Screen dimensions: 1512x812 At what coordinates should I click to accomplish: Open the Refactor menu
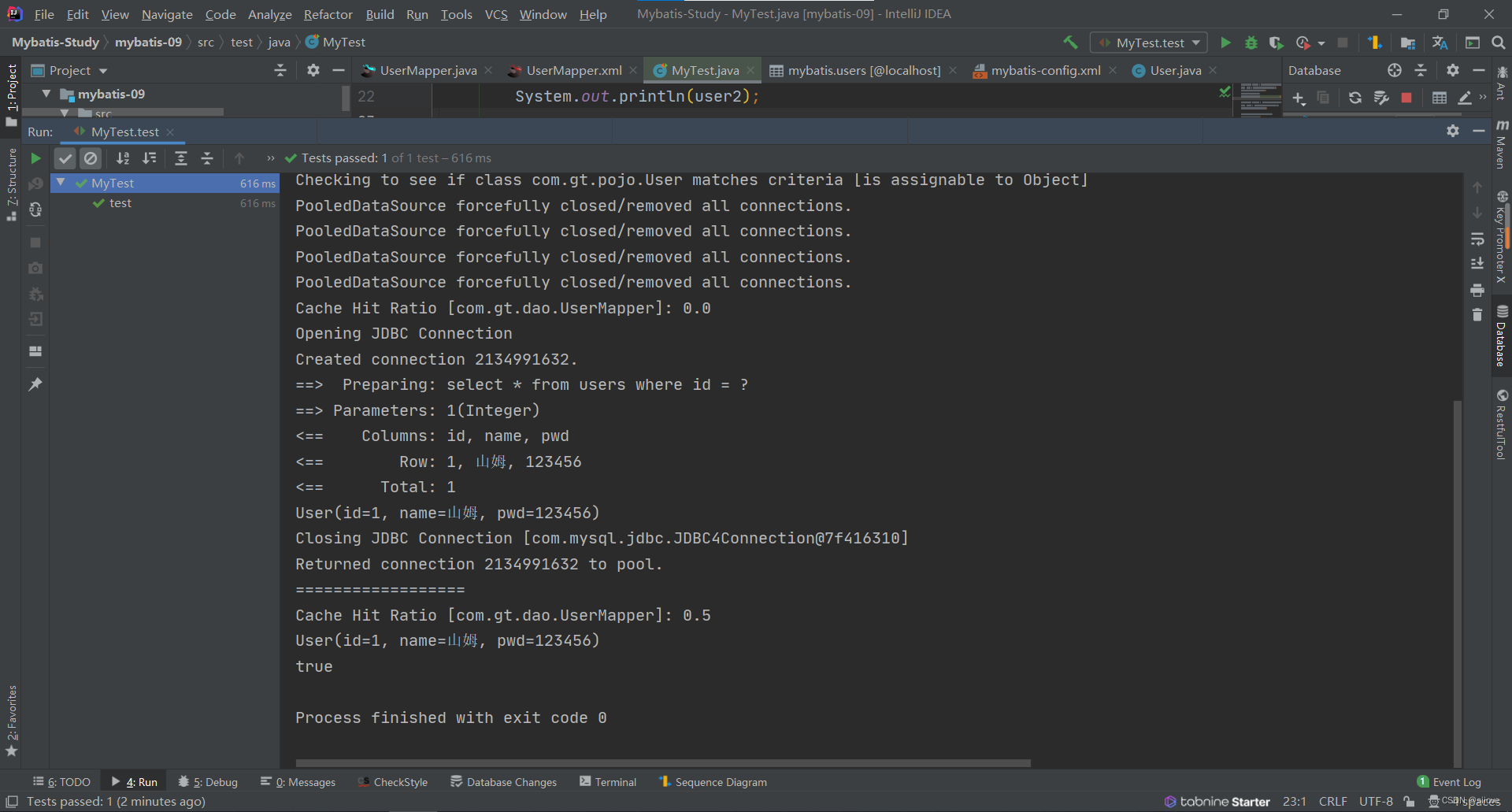pos(328,14)
